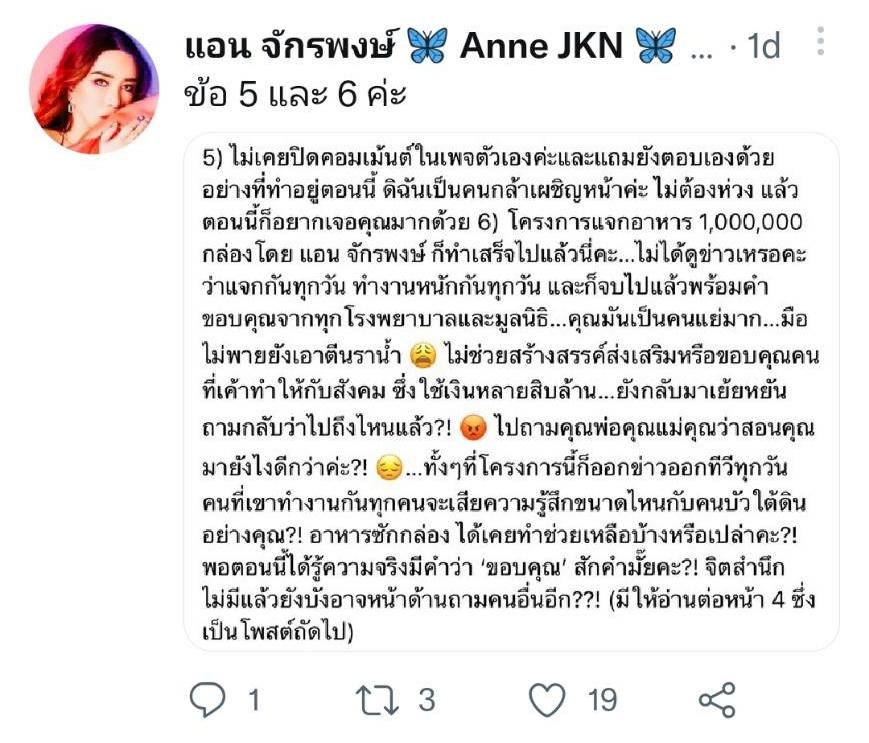Click the angry red face emoji
Screen dimensions: 869x743
click(473, 428)
